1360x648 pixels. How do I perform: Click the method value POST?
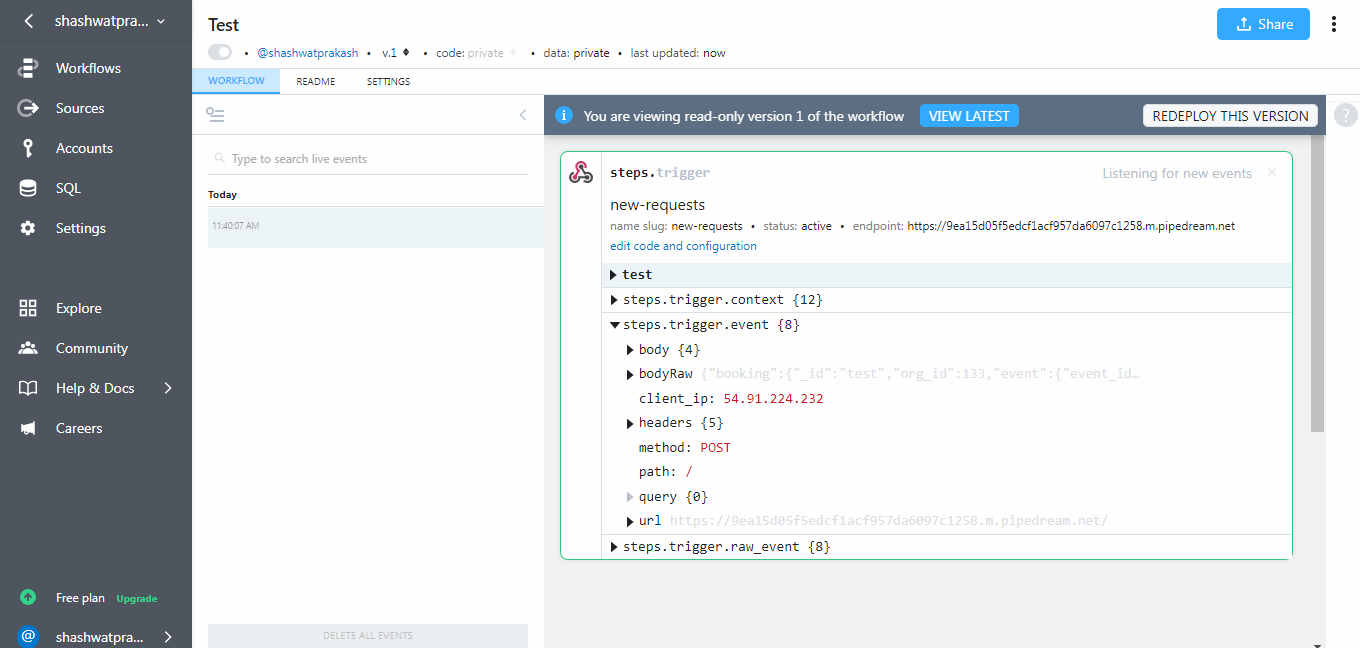(x=715, y=448)
